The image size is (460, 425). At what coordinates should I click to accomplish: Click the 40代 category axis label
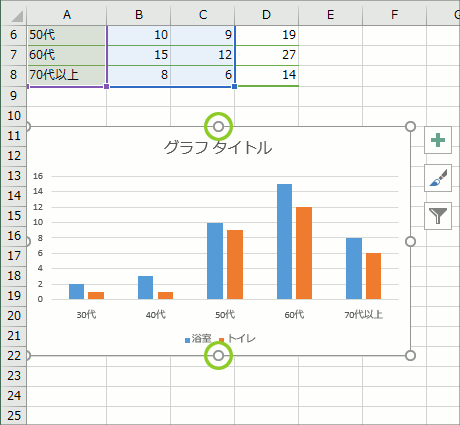coord(156,314)
